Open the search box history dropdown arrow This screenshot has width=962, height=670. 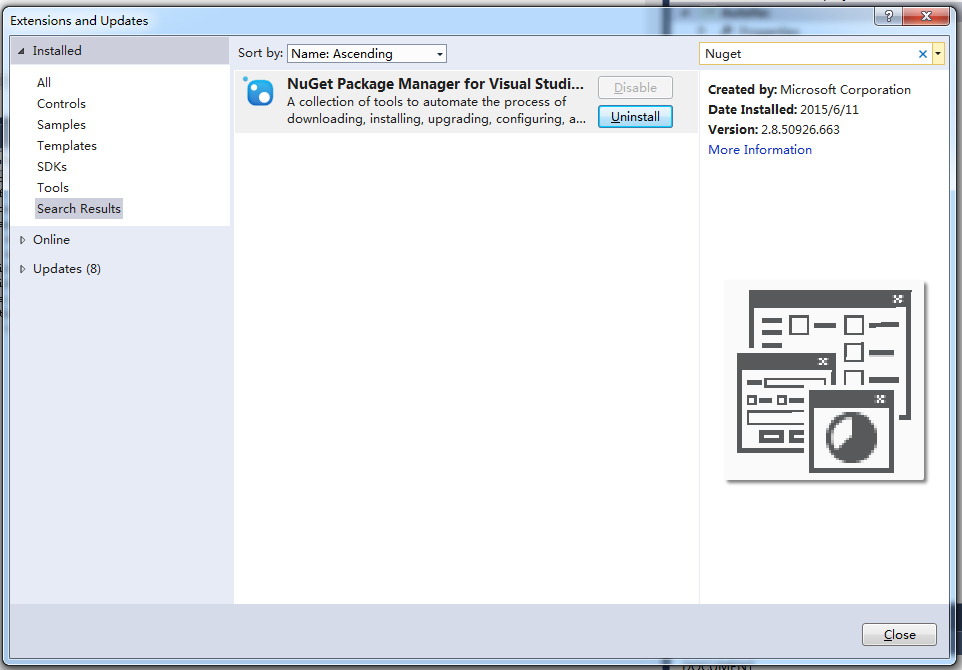point(938,54)
